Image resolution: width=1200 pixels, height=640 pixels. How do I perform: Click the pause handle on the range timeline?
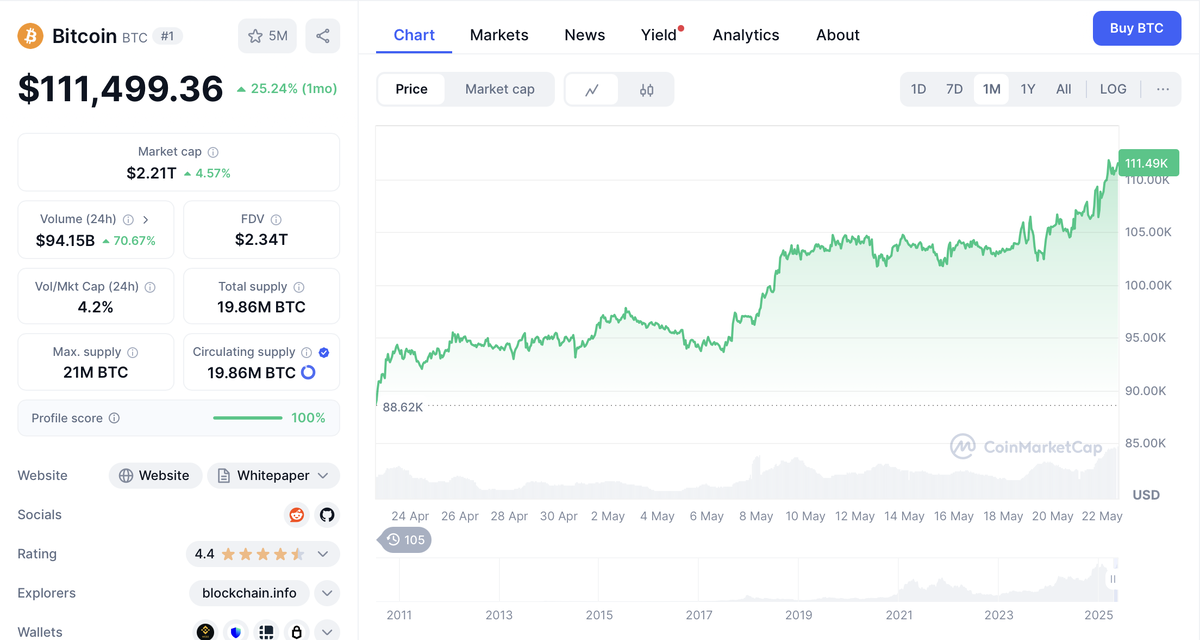point(1112,579)
